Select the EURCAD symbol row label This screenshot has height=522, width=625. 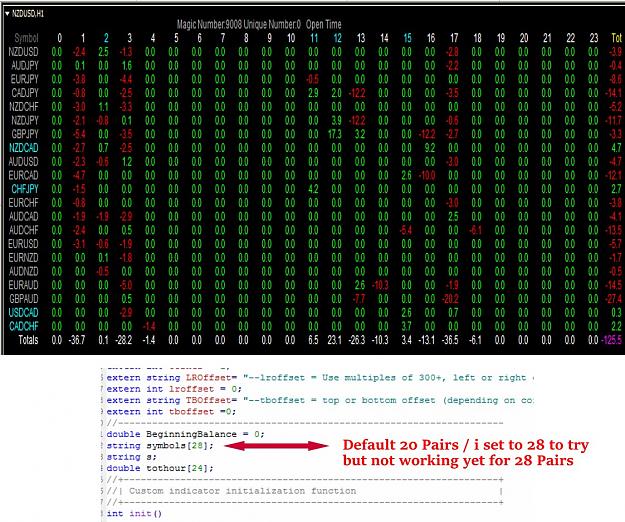pos(24,175)
